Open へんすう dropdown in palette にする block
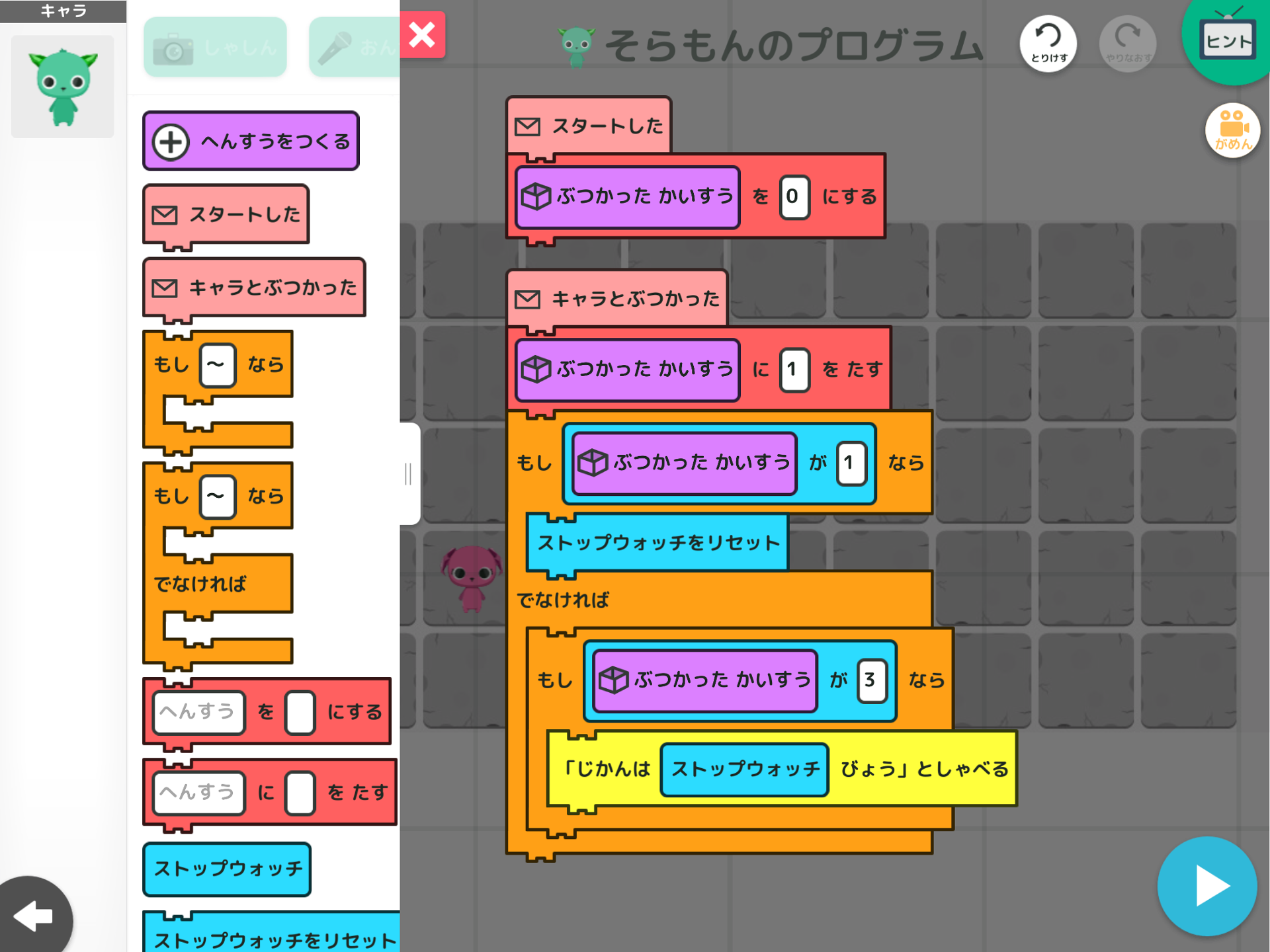 coord(198,713)
